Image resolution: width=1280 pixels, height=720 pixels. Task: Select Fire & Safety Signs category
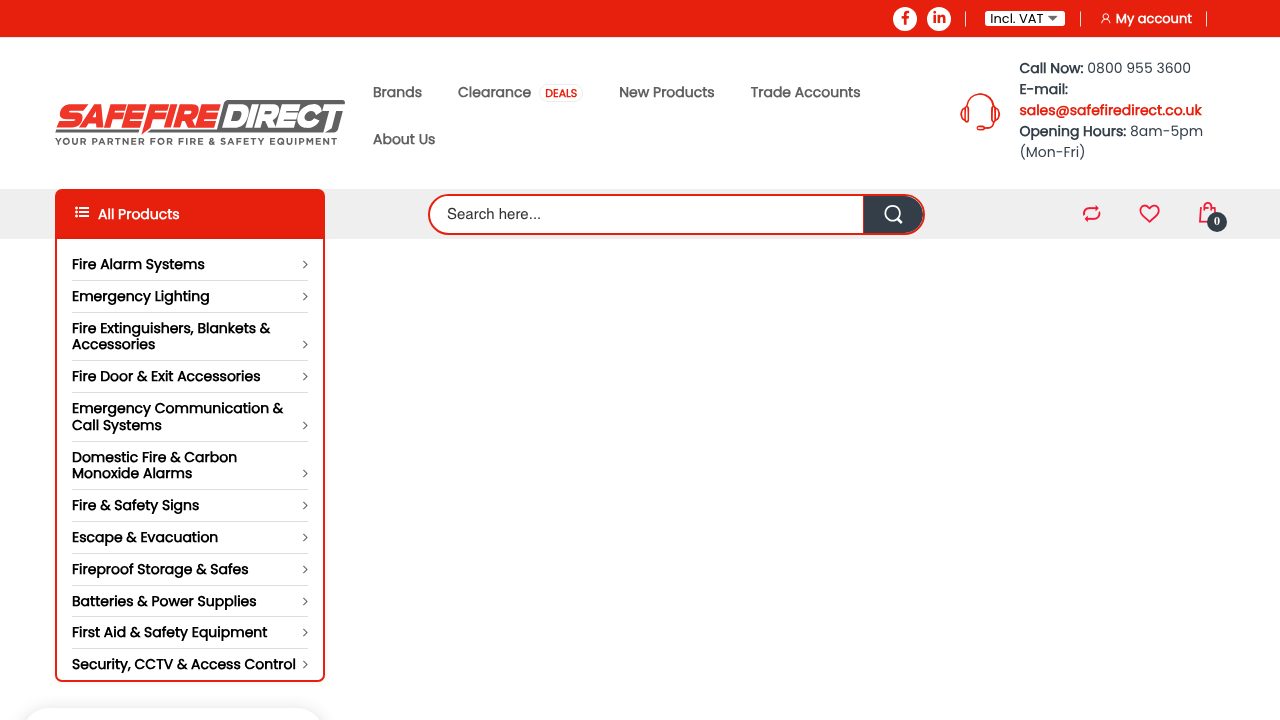[x=136, y=505]
